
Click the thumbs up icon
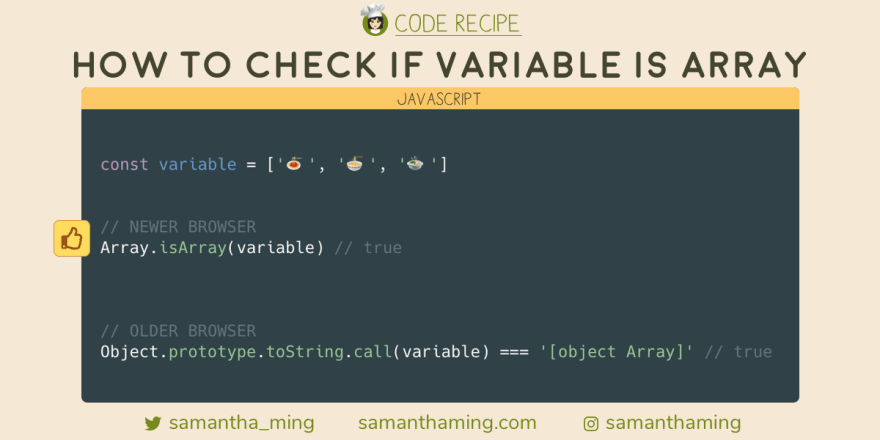[72, 239]
